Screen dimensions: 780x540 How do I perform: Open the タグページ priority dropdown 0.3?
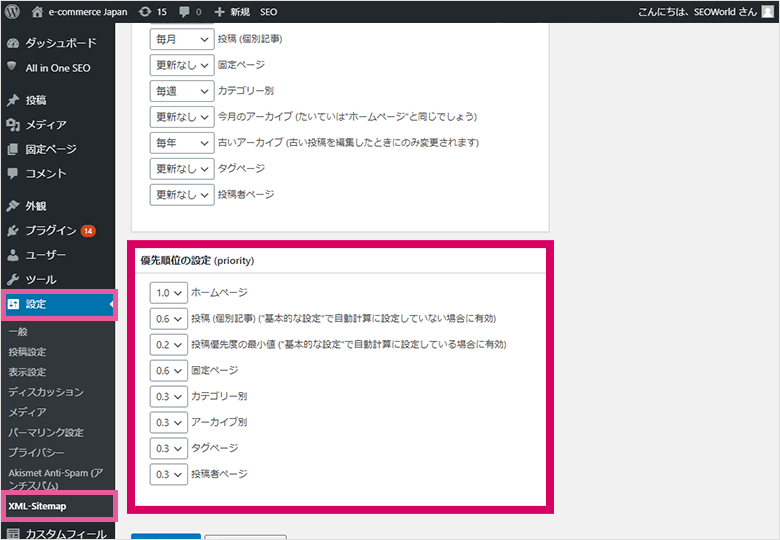point(169,449)
